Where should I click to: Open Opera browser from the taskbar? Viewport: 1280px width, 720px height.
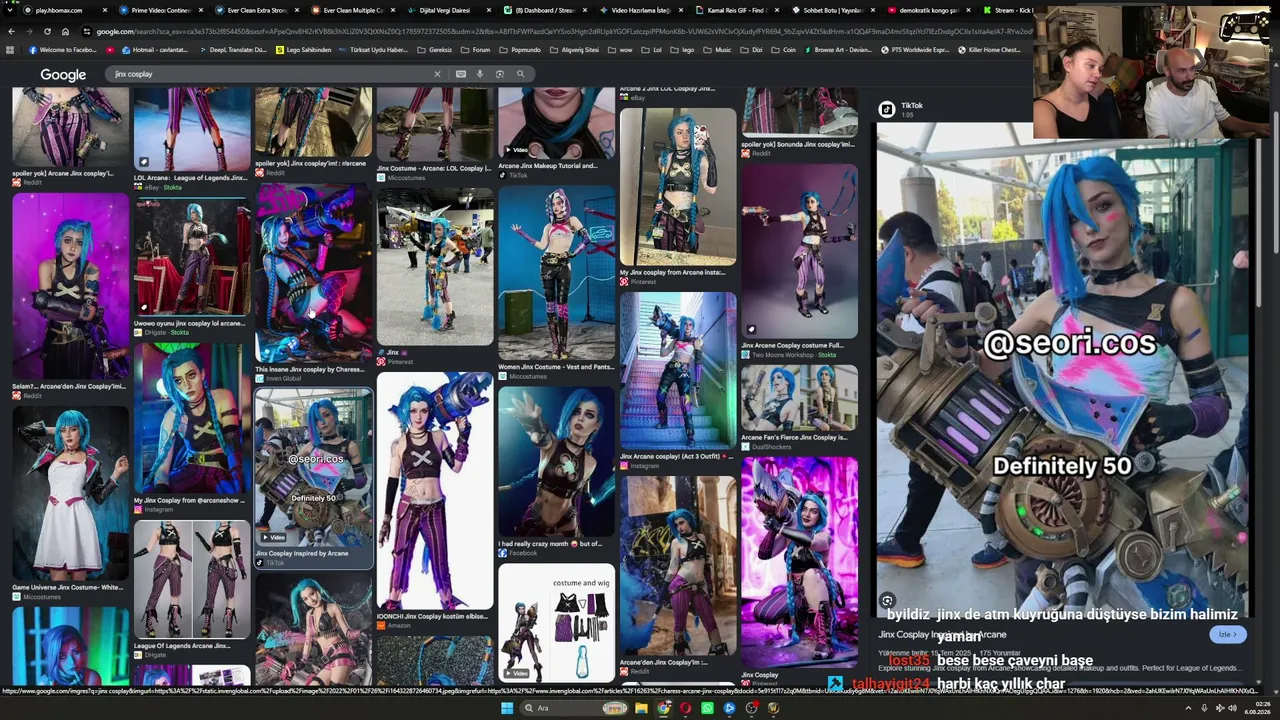click(685, 708)
